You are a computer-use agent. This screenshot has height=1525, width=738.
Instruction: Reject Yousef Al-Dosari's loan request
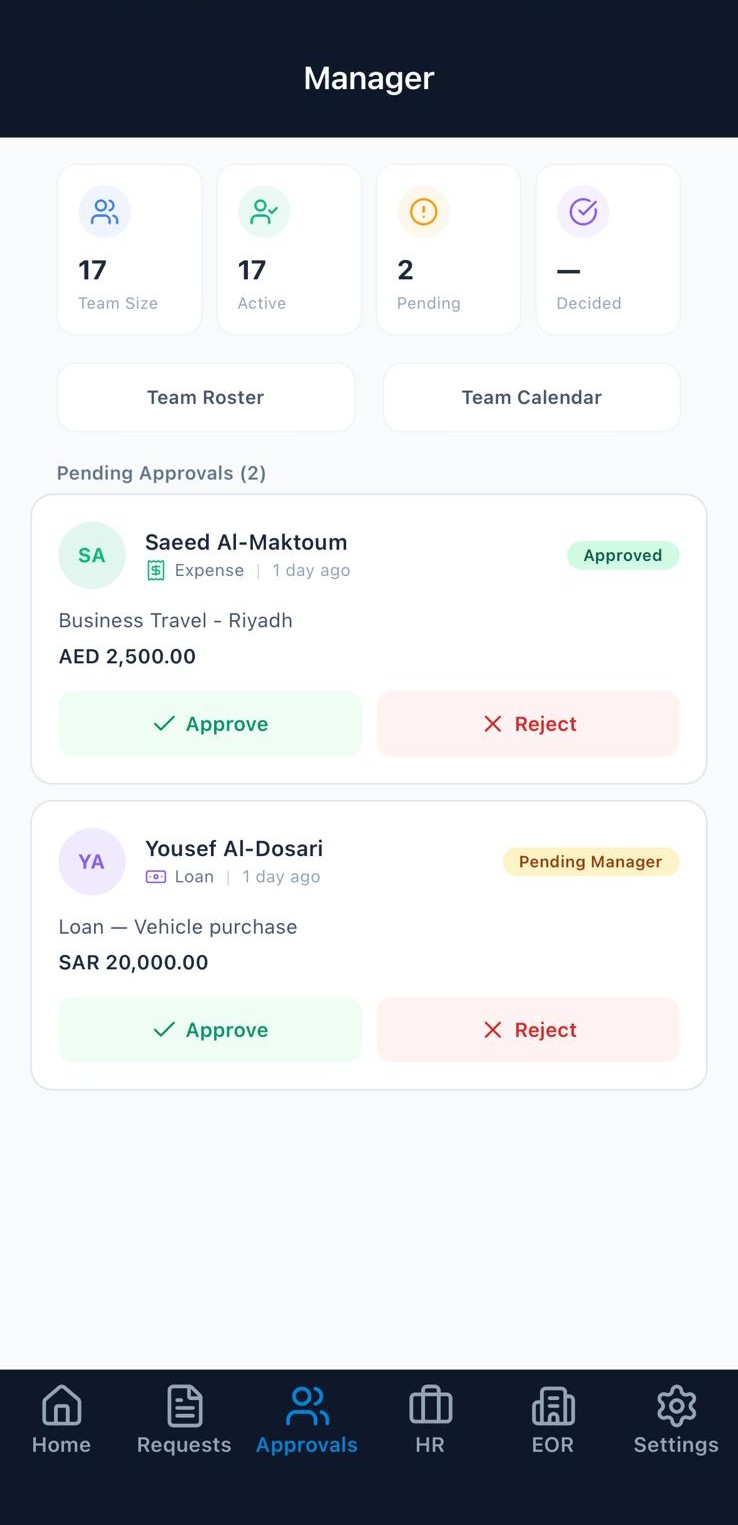[528, 1030]
